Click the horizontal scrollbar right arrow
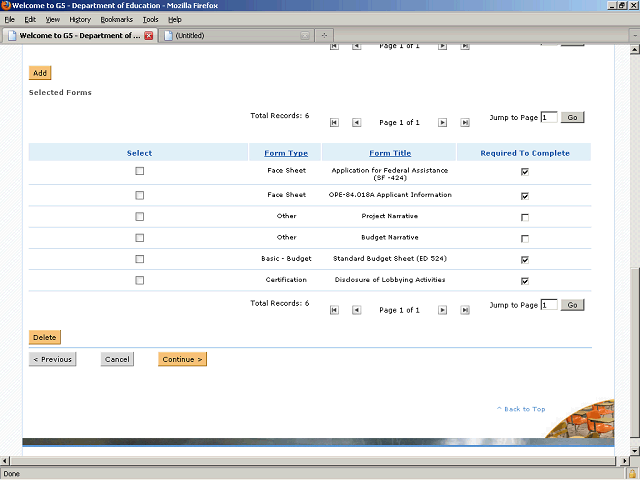Screen dimensions: 640x480 pyautogui.click(x=624, y=461)
